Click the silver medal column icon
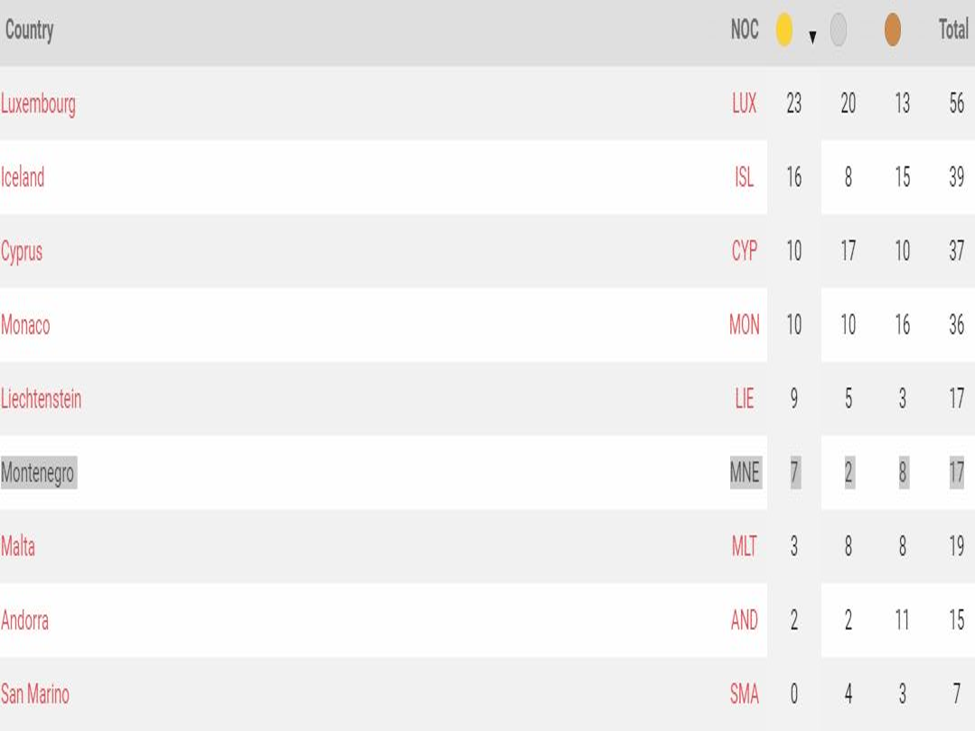This screenshot has width=975, height=731. [x=838, y=31]
